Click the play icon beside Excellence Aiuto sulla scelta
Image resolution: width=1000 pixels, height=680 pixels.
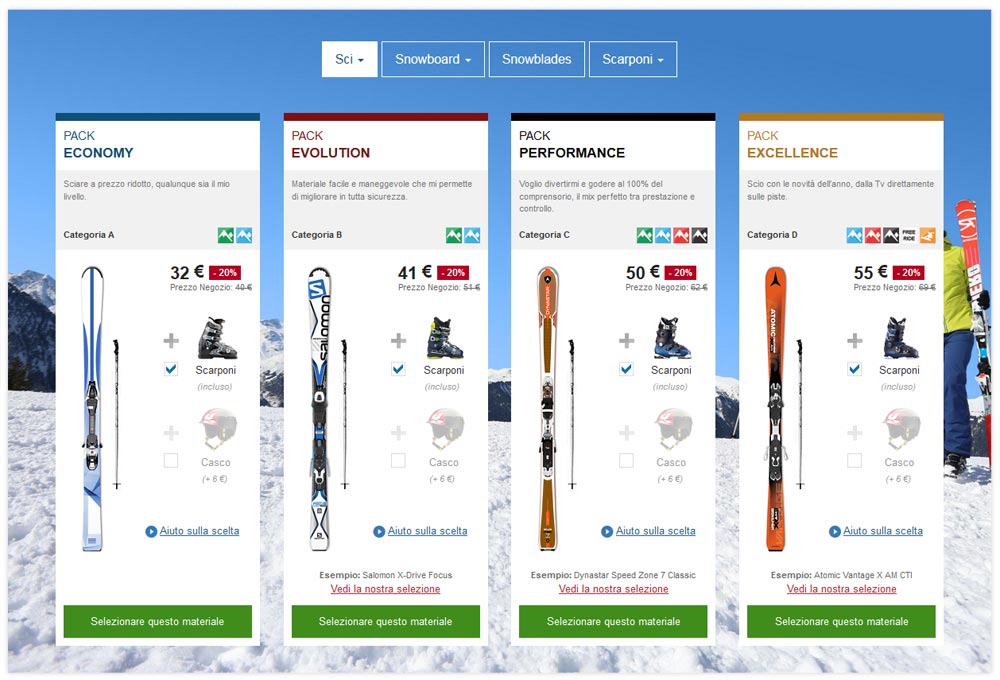(x=835, y=531)
